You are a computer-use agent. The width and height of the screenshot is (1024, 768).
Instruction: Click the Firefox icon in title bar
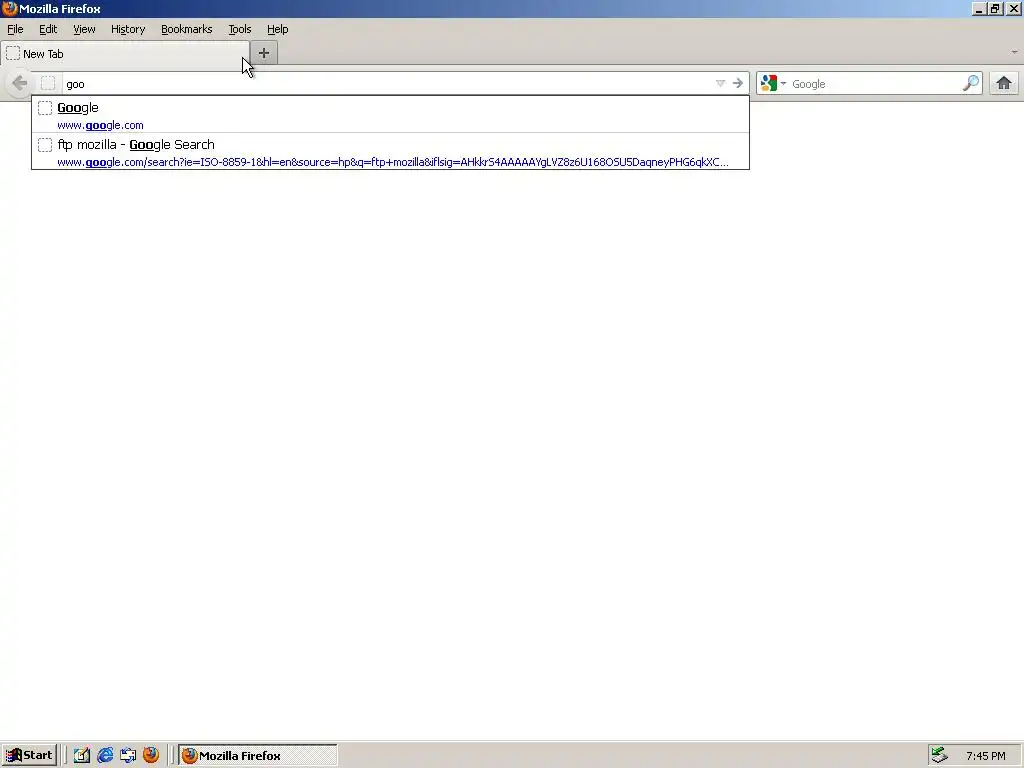point(9,8)
